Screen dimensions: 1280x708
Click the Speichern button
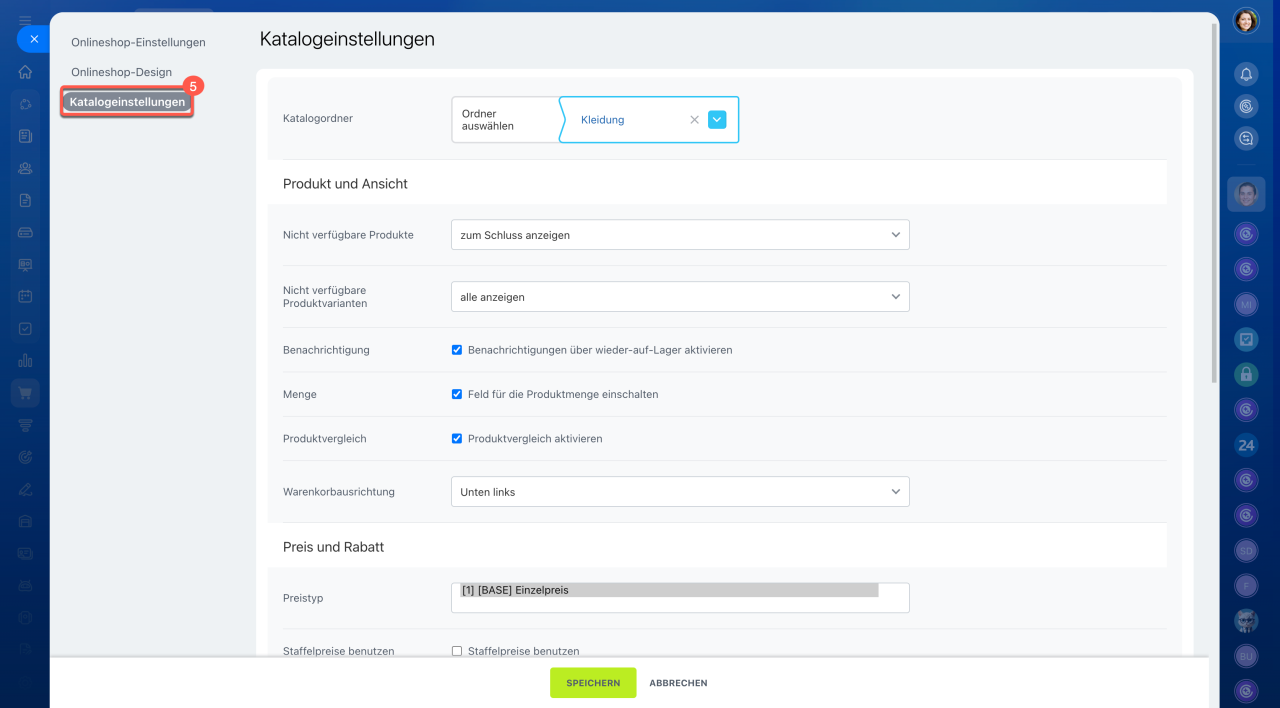tap(593, 683)
